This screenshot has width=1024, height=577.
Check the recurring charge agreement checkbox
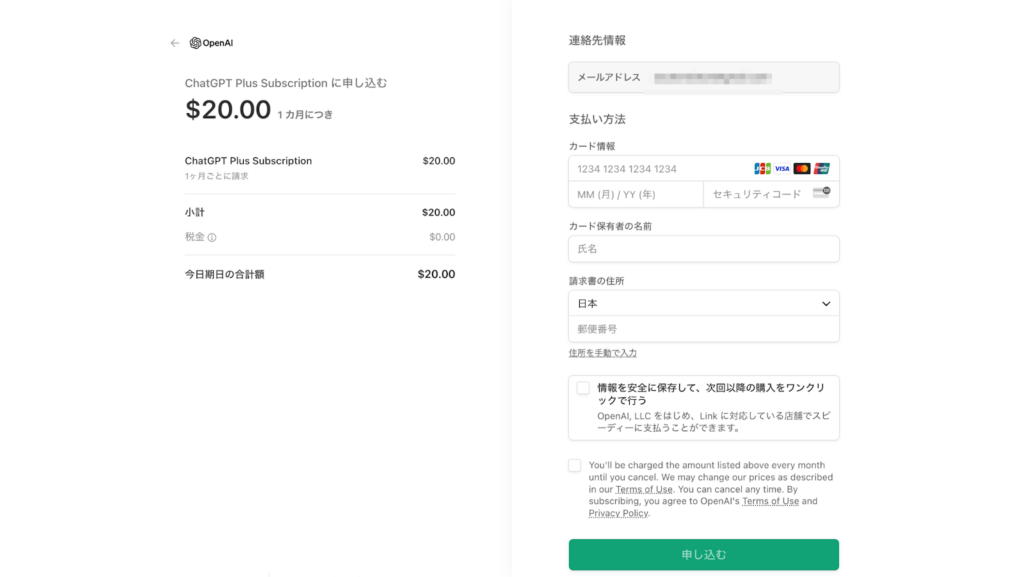tap(575, 465)
